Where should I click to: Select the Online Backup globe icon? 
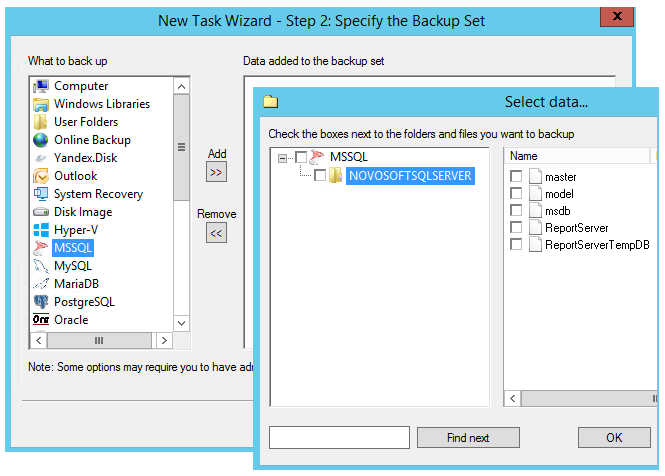41,140
